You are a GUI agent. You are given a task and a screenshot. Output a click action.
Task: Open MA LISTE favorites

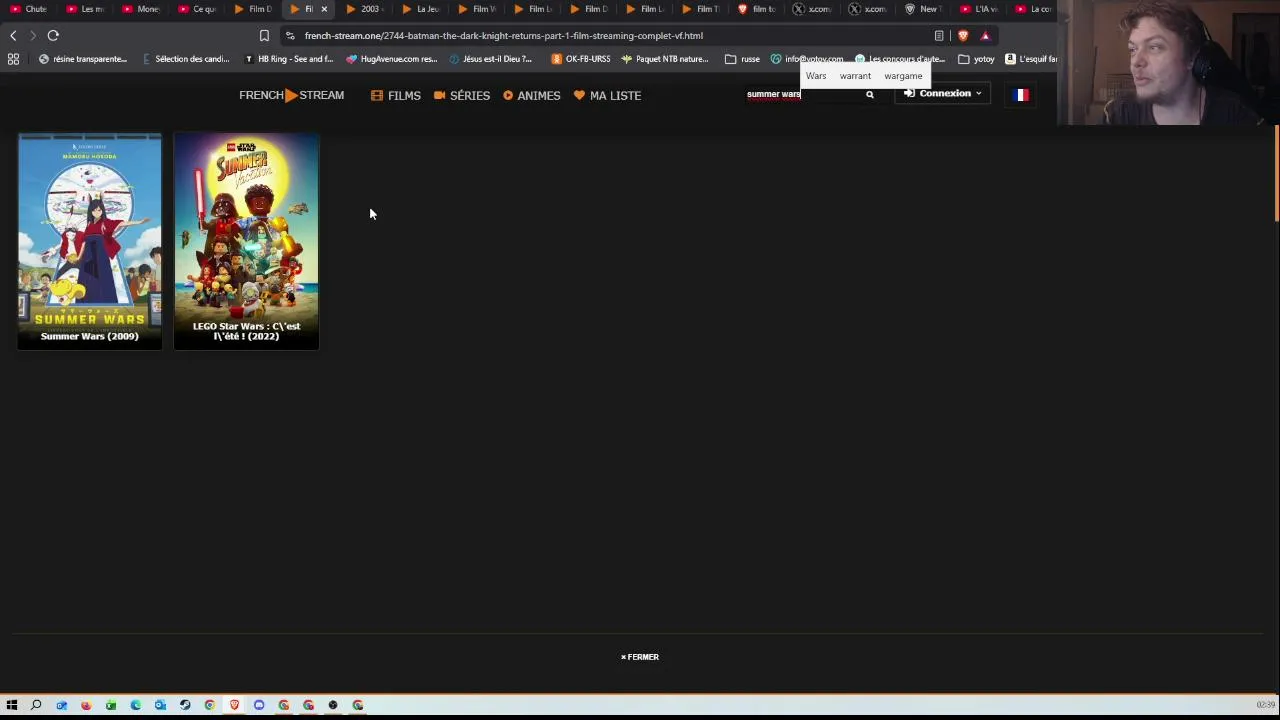pyautogui.click(x=607, y=95)
